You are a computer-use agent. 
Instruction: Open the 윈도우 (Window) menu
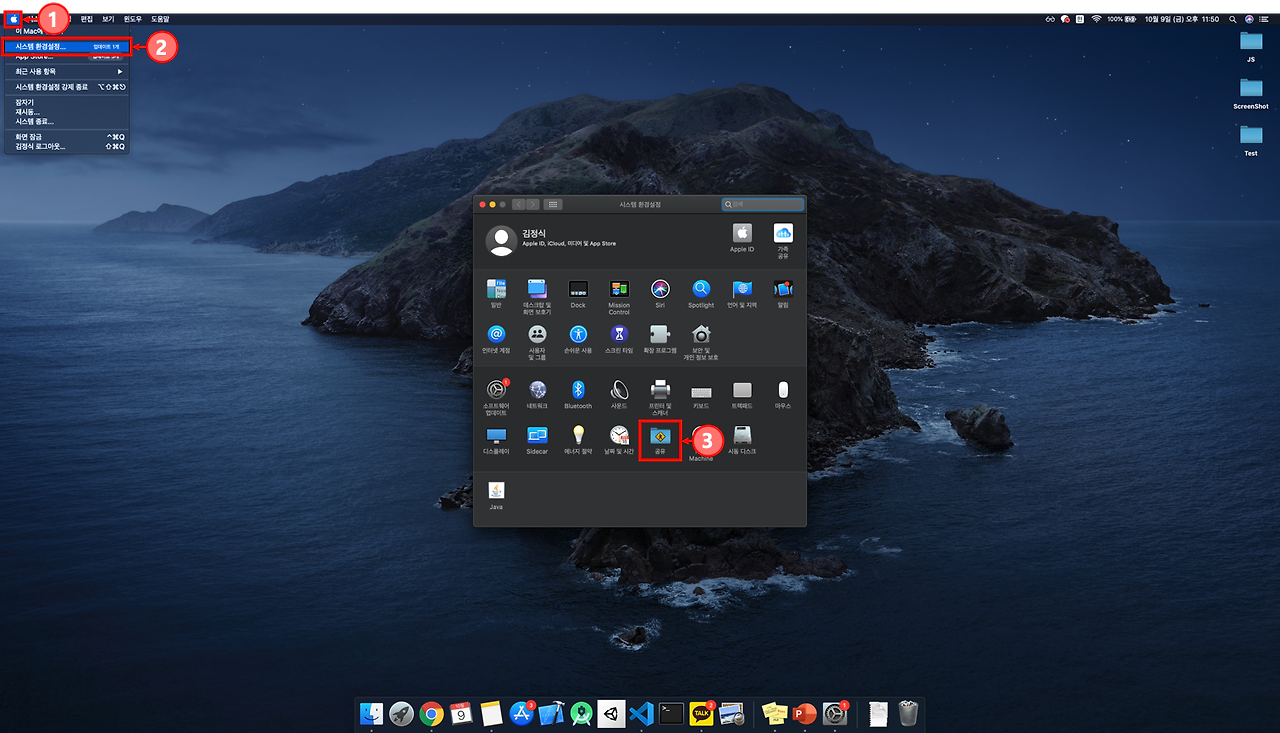pos(133,19)
